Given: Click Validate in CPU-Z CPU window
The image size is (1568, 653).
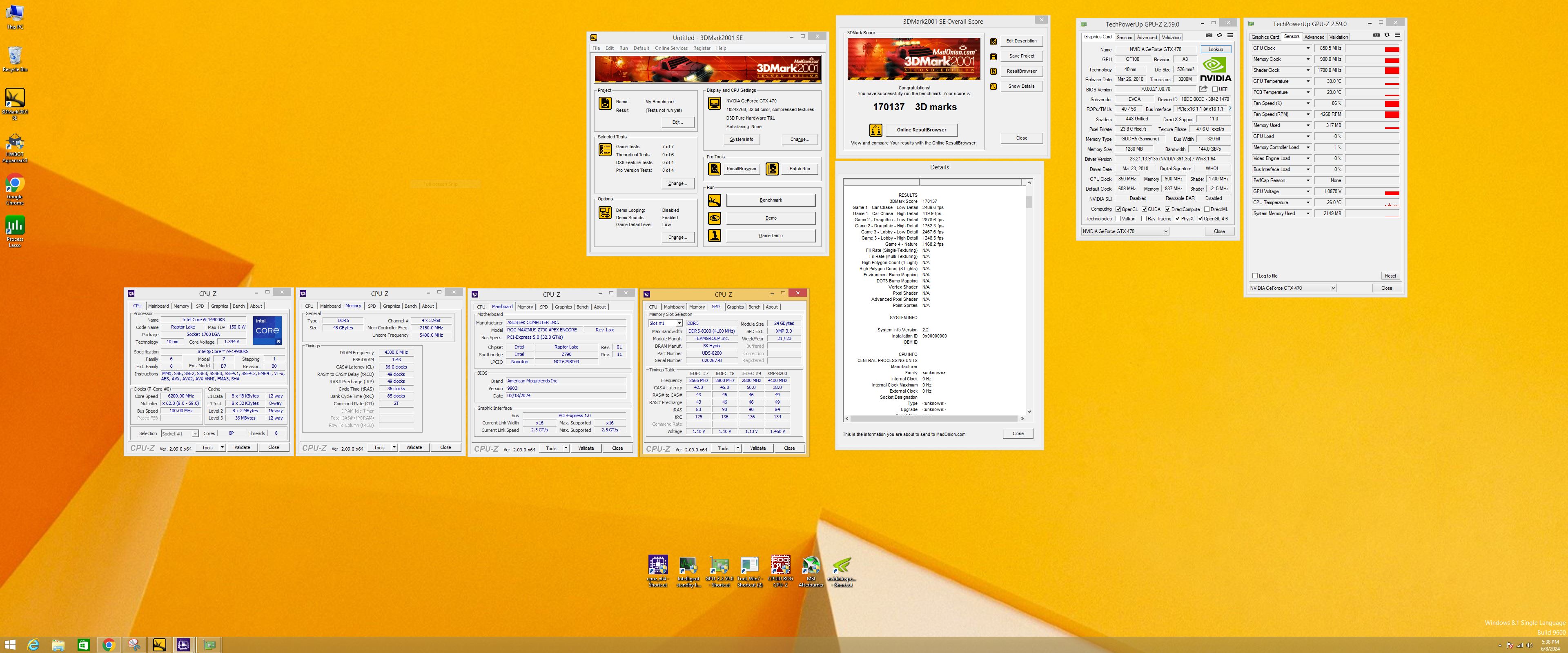Looking at the screenshot, I should [242, 447].
